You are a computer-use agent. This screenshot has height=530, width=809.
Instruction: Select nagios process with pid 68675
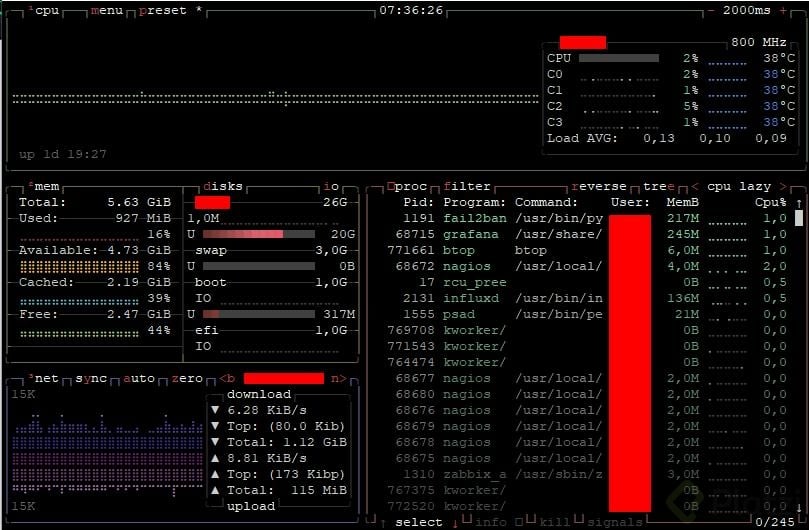point(587,458)
